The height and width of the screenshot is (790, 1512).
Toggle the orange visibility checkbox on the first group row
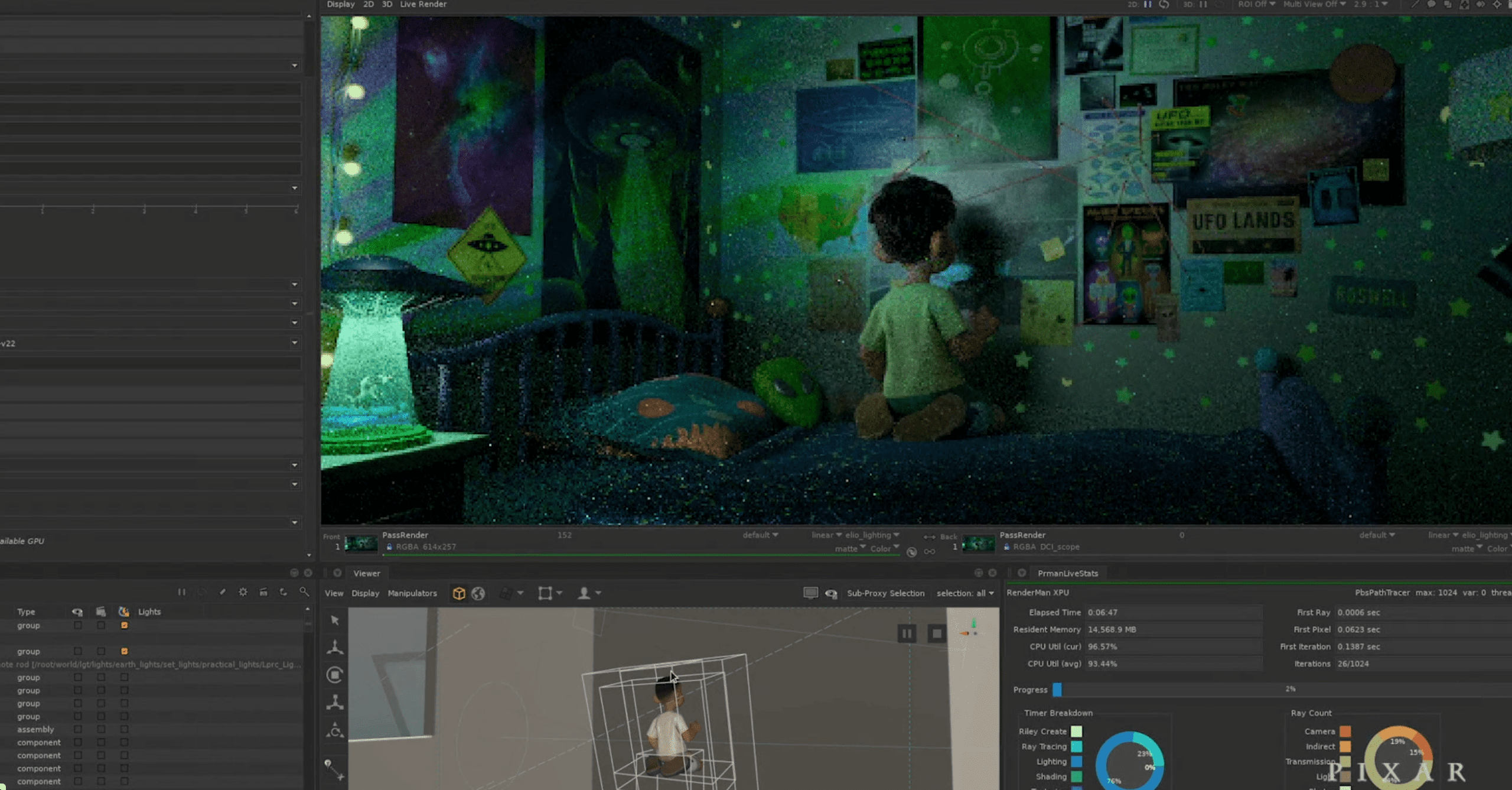pos(124,625)
